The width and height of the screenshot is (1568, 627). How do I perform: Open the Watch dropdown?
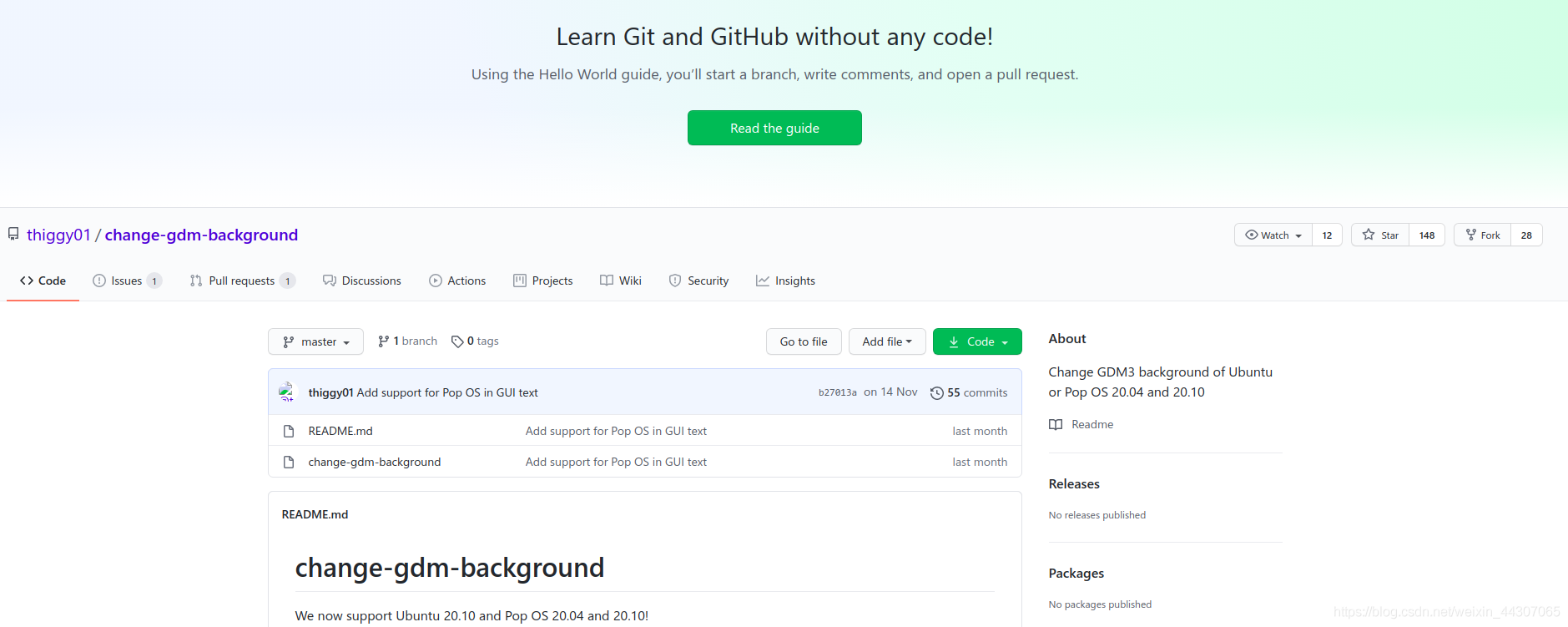click(1273, 235)
